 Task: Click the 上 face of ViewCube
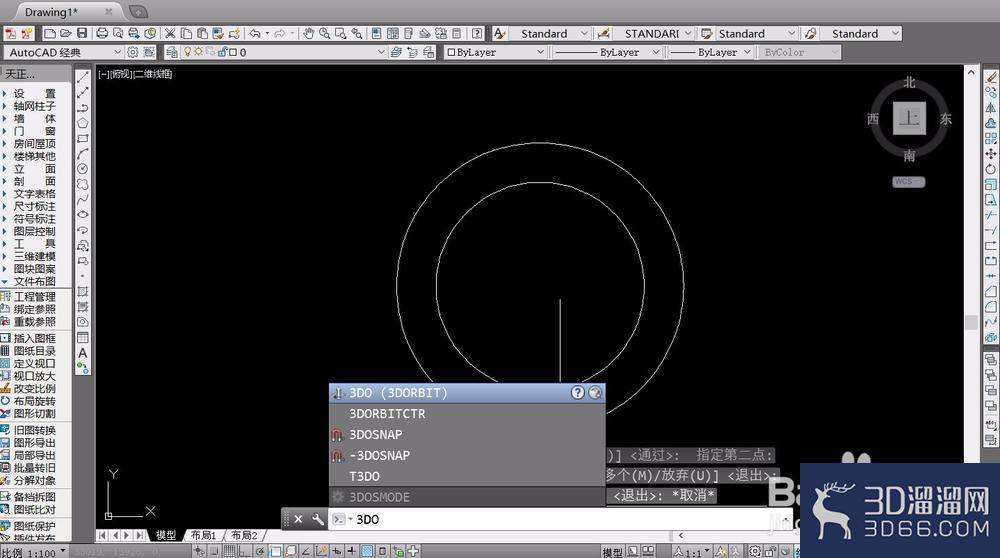point(909,119)
